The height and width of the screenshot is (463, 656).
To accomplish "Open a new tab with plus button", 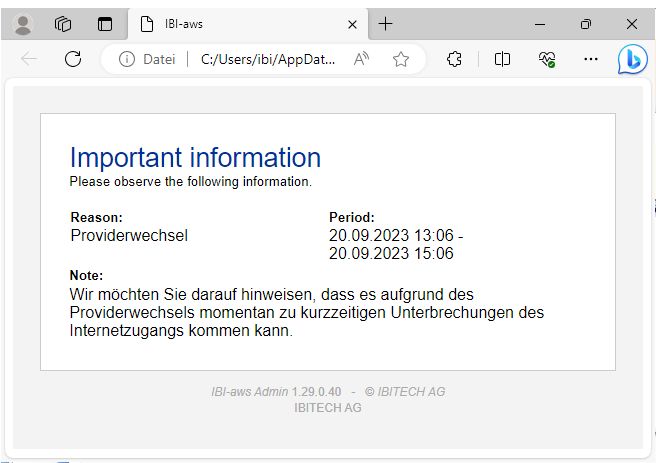I will (x=386, y=24).
